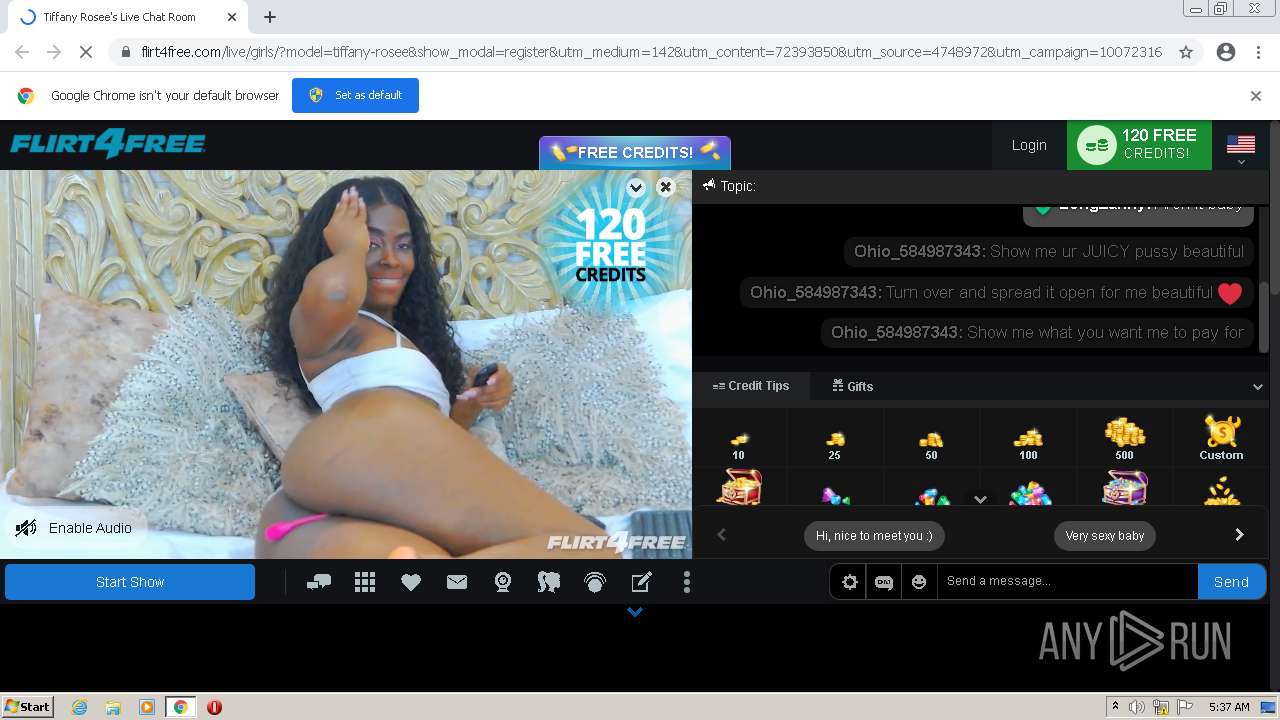Viewport: 1280px width, 720px height.
Task: Open chat settings gear icon
Action: [850, 582]
